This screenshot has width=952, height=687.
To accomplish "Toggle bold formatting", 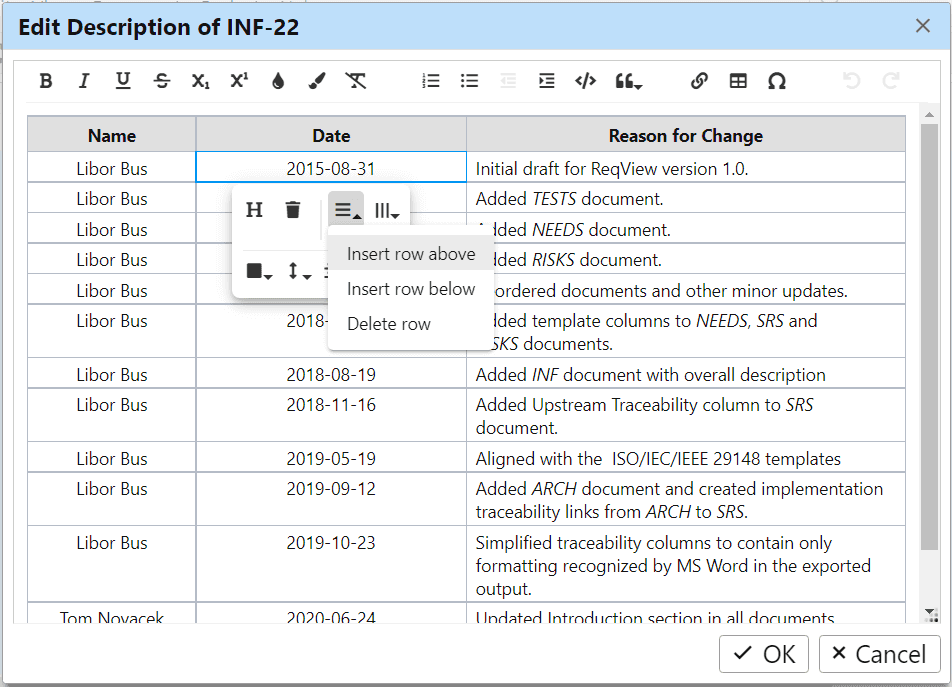I will point(46,81).
